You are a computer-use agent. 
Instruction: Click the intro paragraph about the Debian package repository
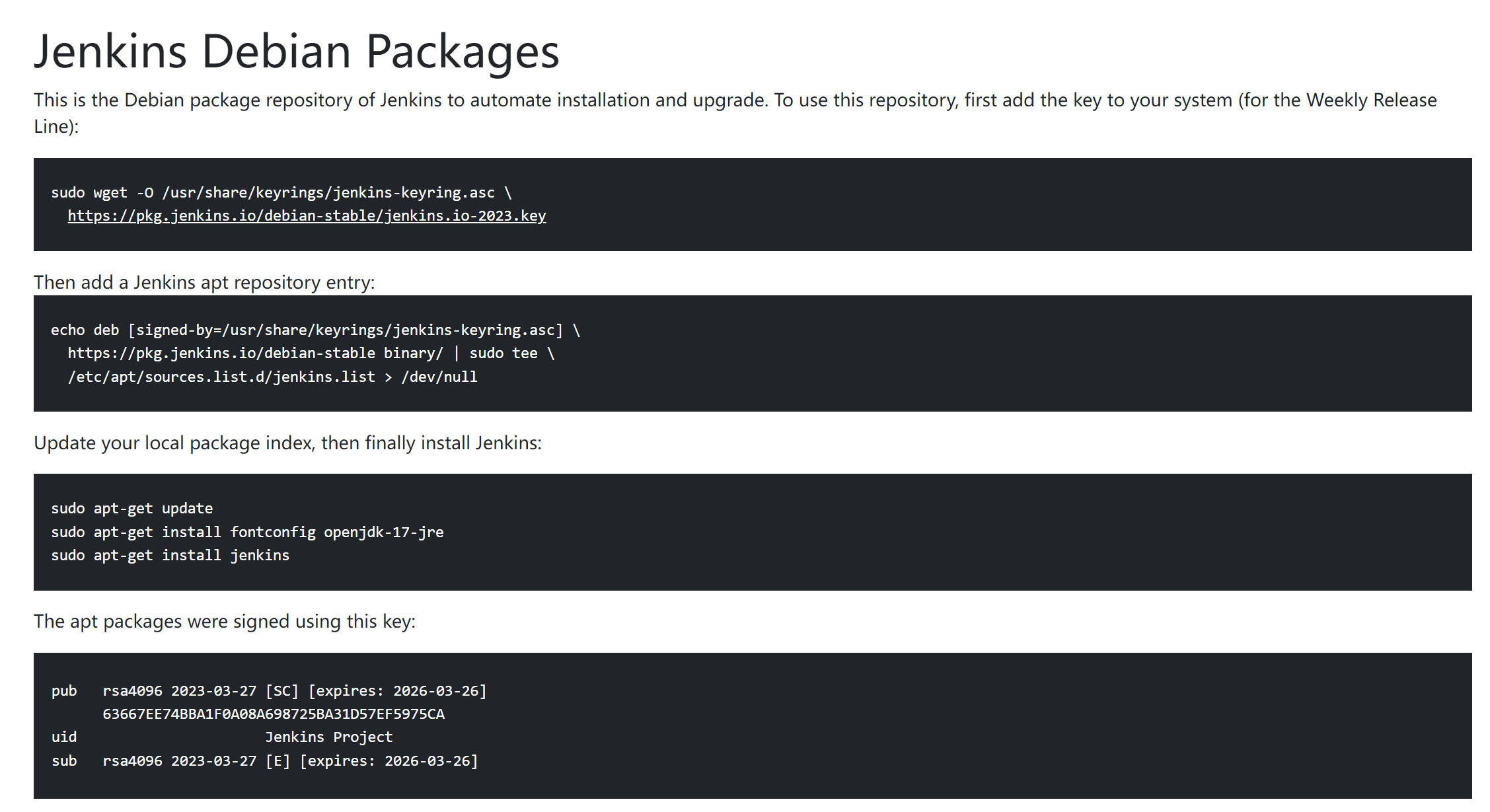(x=735, y=113)
